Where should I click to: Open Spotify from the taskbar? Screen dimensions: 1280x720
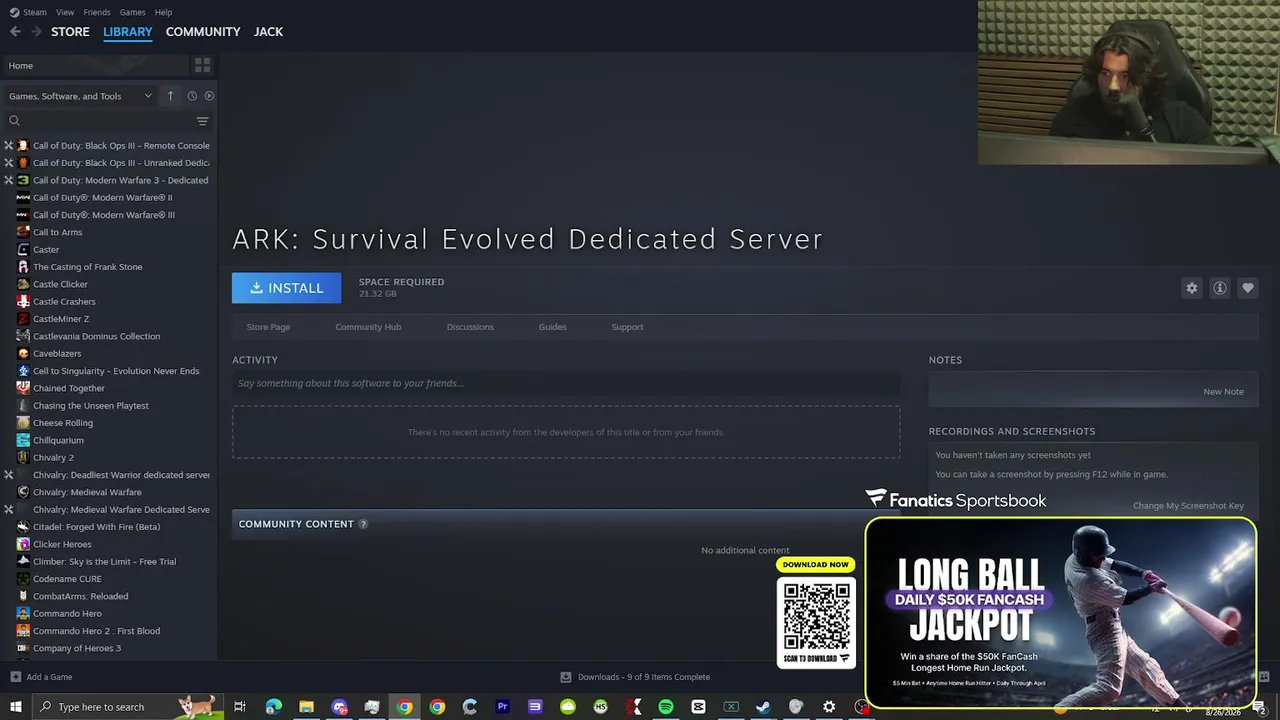click(x=666, y=707)
